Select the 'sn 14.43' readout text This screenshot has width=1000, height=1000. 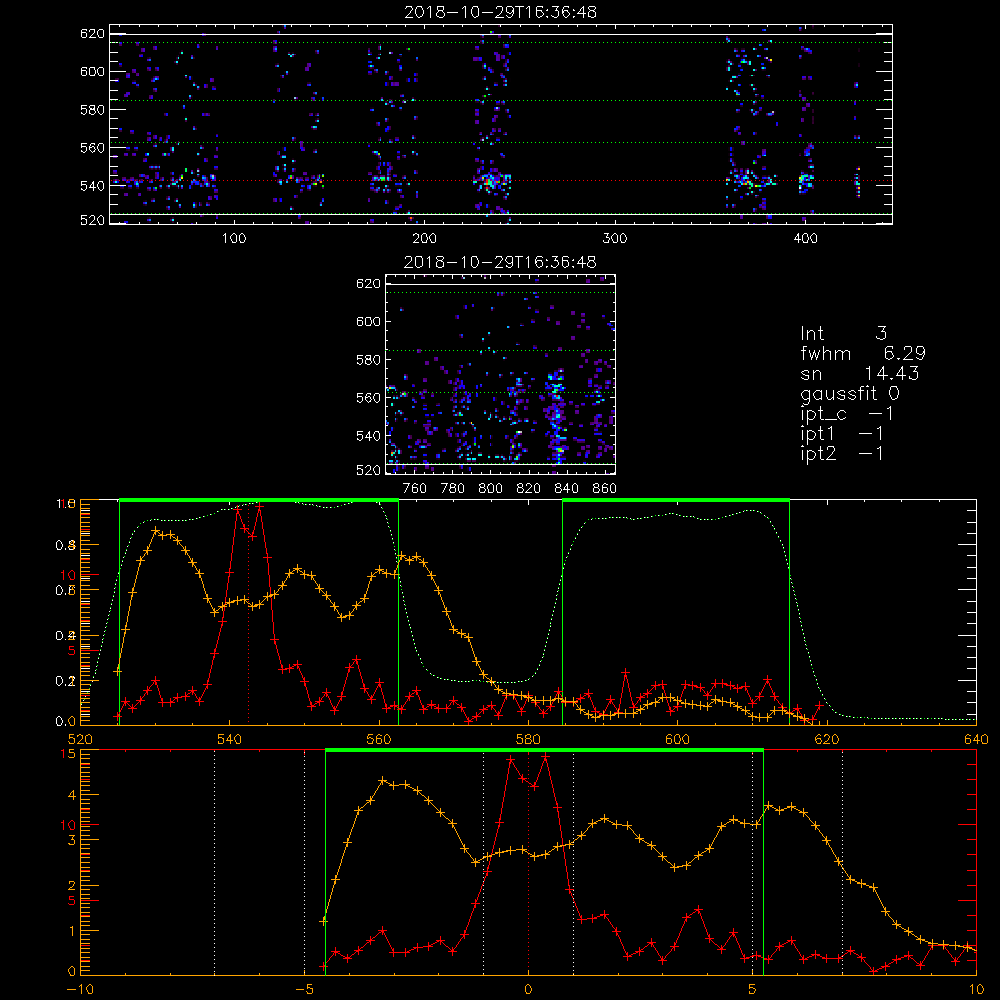point(859,373)
